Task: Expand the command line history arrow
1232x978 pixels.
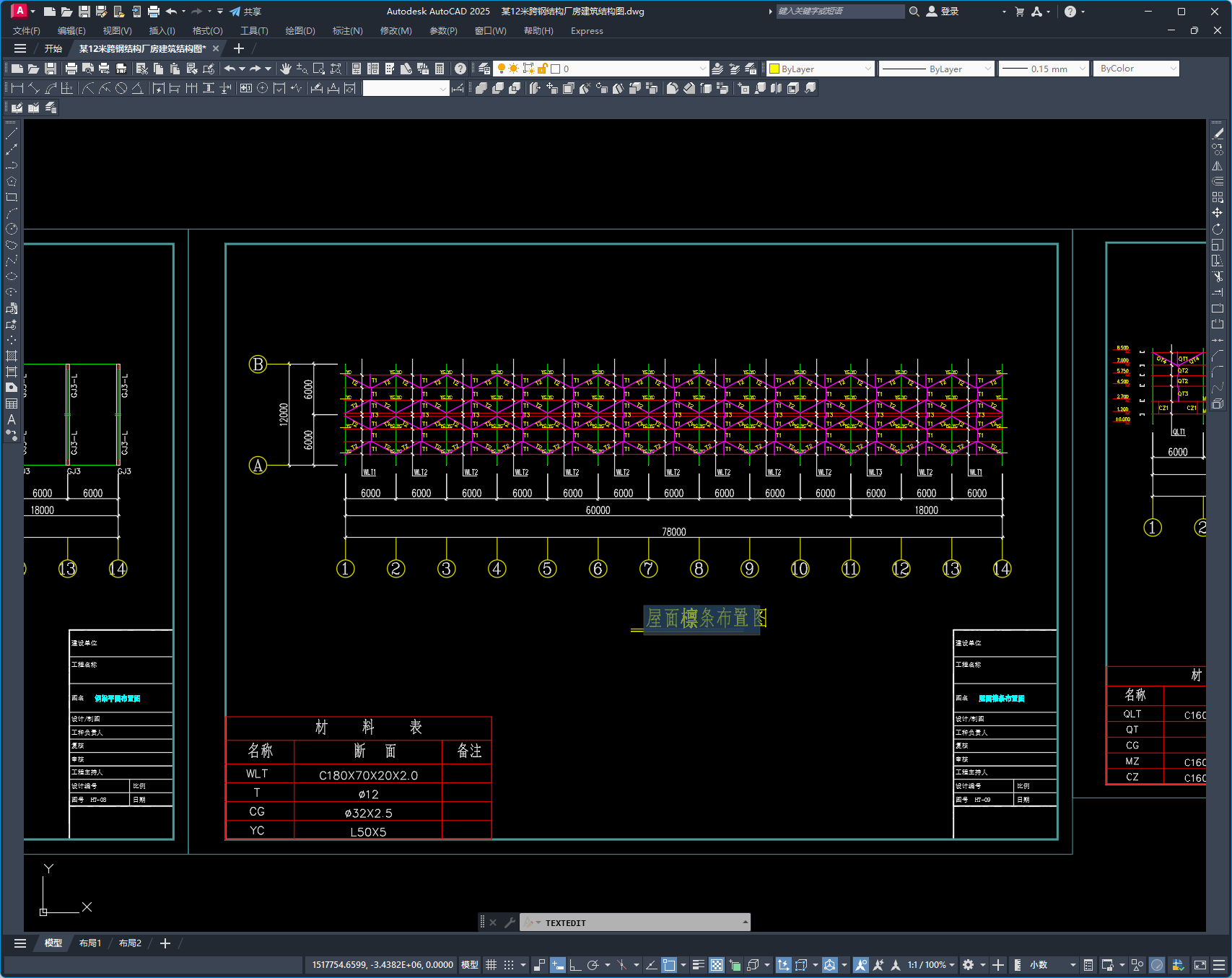Action: [x=745, y=922]
